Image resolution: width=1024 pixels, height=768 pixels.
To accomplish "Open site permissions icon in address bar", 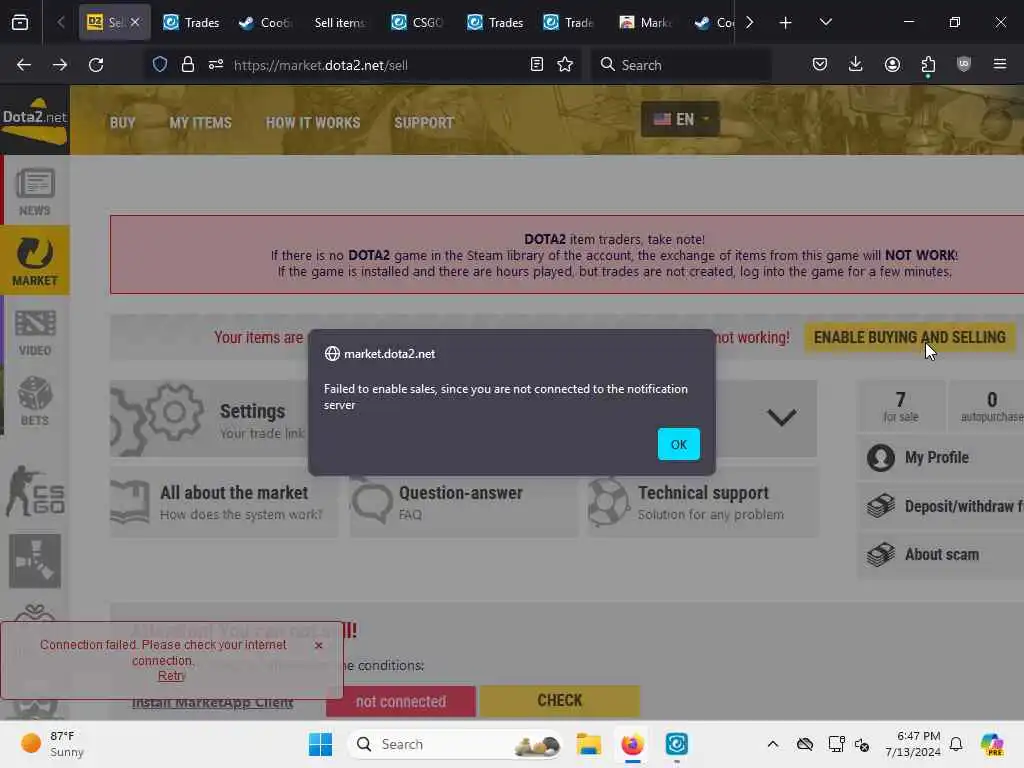I will tap(216, 65).
